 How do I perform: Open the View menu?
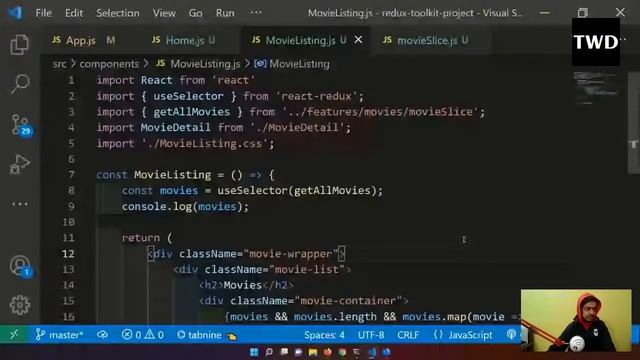pyautogui.click(x=164, y=13)
